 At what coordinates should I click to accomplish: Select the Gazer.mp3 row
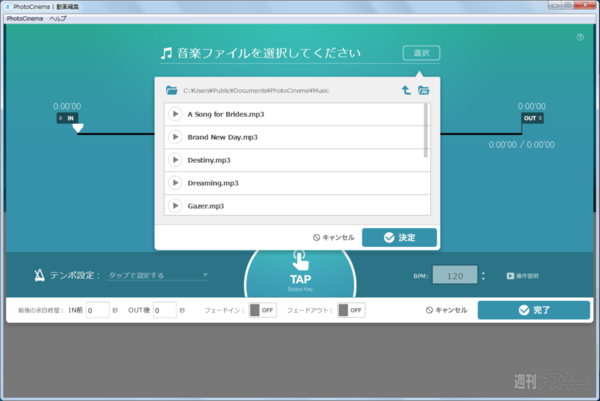pyautogui.click(x=297, y=205)
